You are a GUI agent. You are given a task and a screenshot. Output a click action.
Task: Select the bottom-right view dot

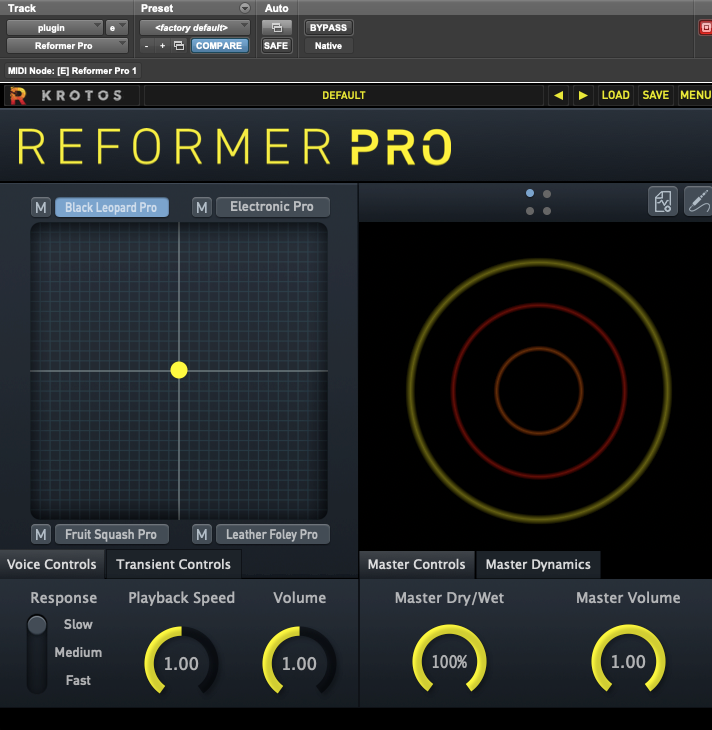[547, 211]
